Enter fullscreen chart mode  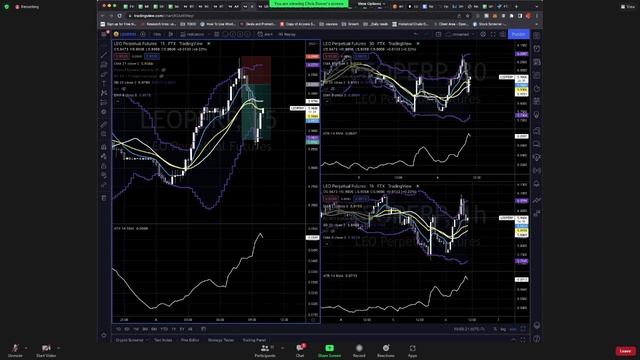point(493,34)
